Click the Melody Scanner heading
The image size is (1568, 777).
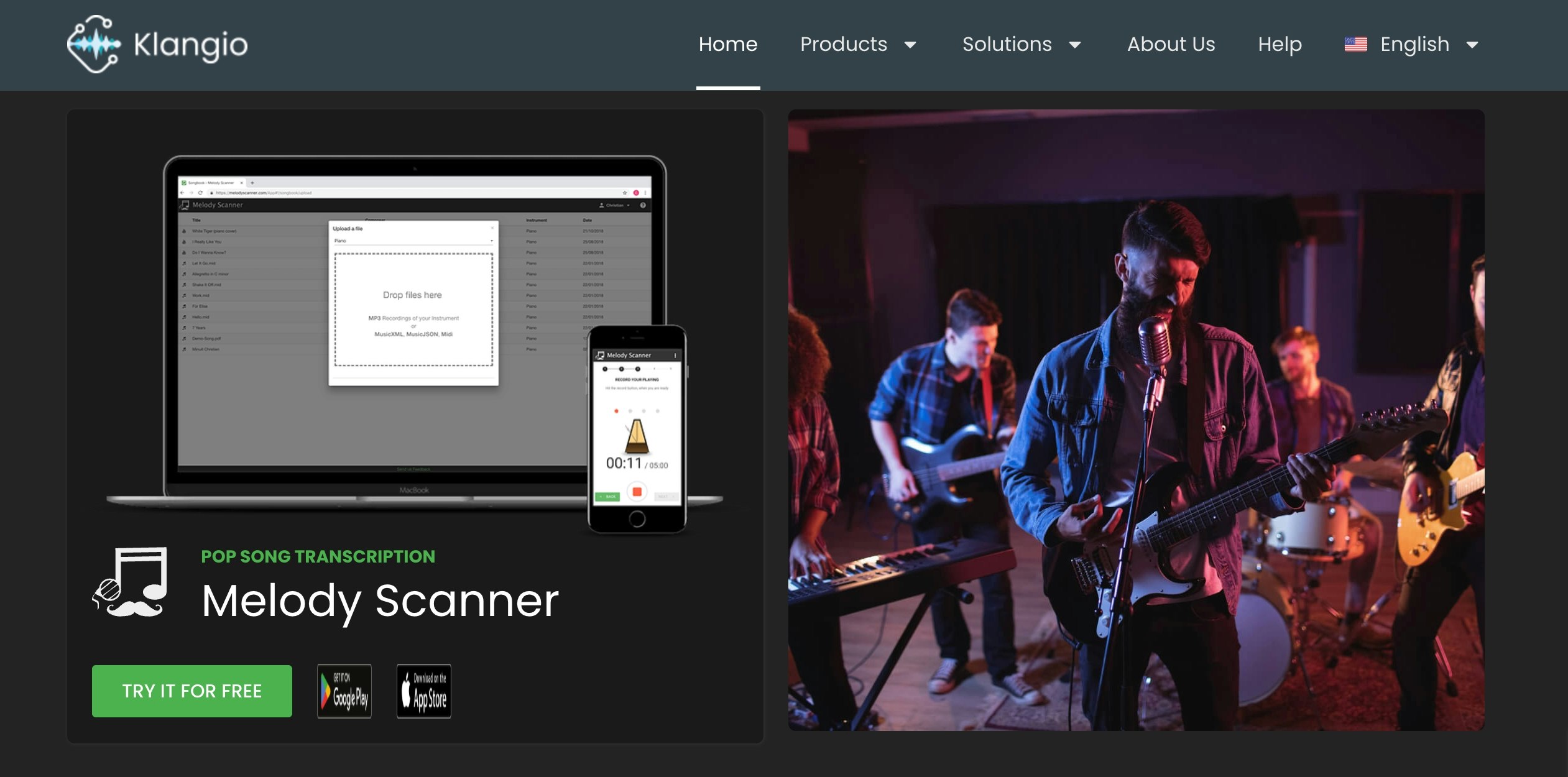[x=380, y=600]
